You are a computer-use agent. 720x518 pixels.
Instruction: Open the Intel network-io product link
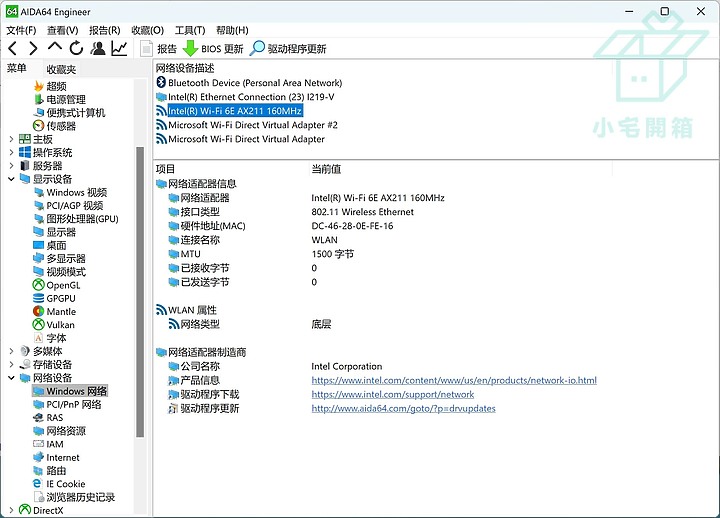454,380
